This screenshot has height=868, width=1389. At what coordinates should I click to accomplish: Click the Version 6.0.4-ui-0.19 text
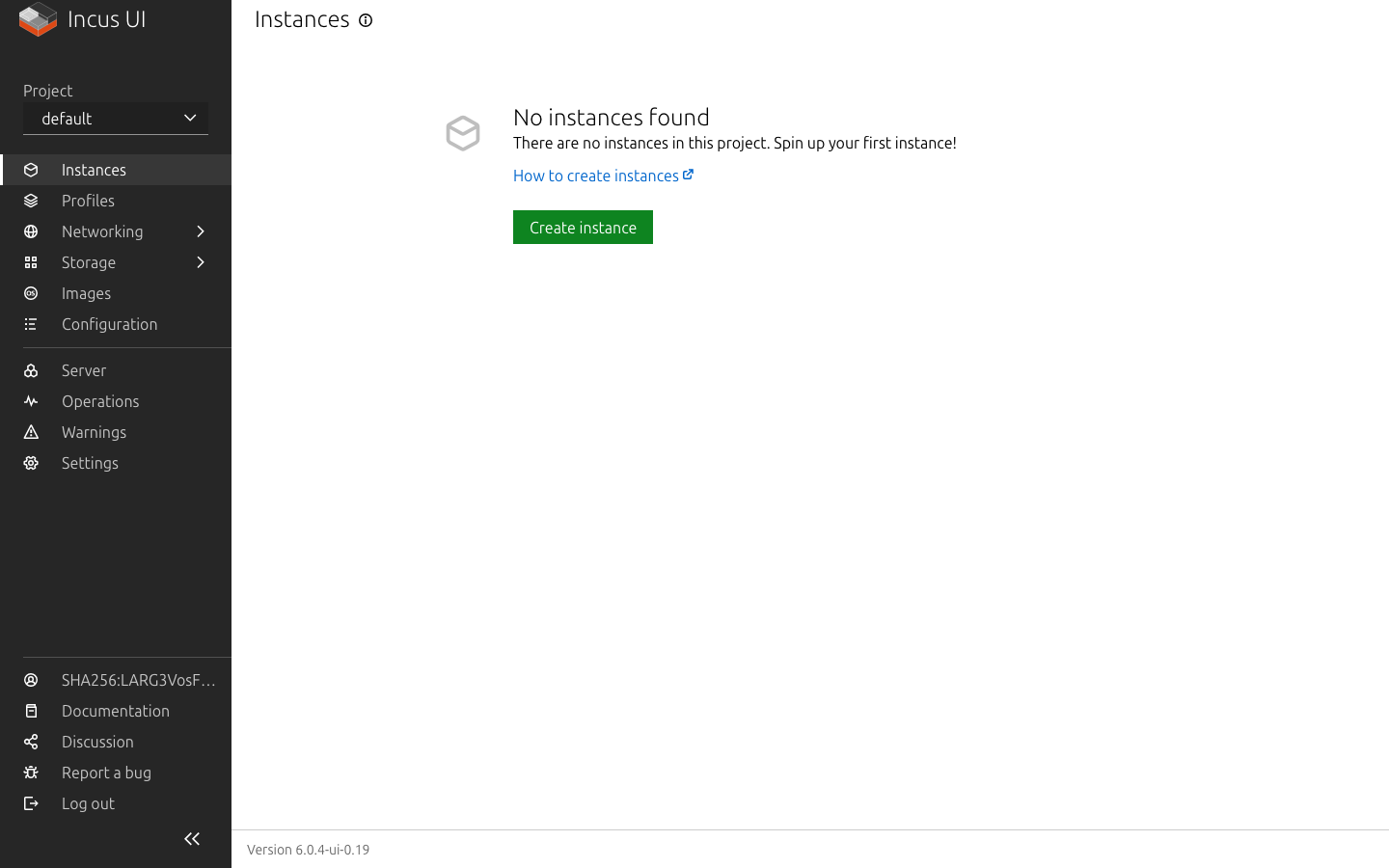point(308,850)
